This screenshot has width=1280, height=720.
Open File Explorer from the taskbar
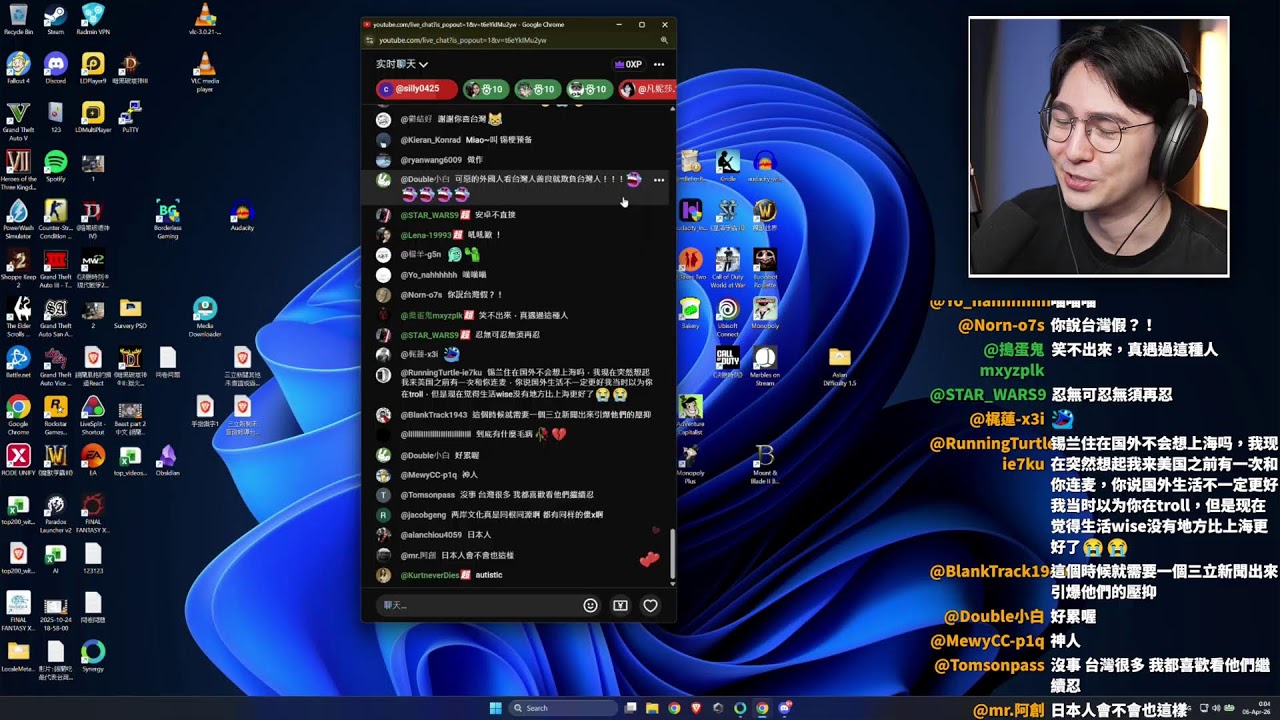pyautogui.click(x=652, y=708)
